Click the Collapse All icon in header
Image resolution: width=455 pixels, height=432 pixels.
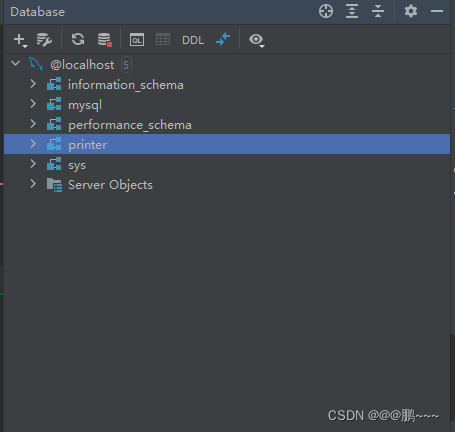pos(378,11)
